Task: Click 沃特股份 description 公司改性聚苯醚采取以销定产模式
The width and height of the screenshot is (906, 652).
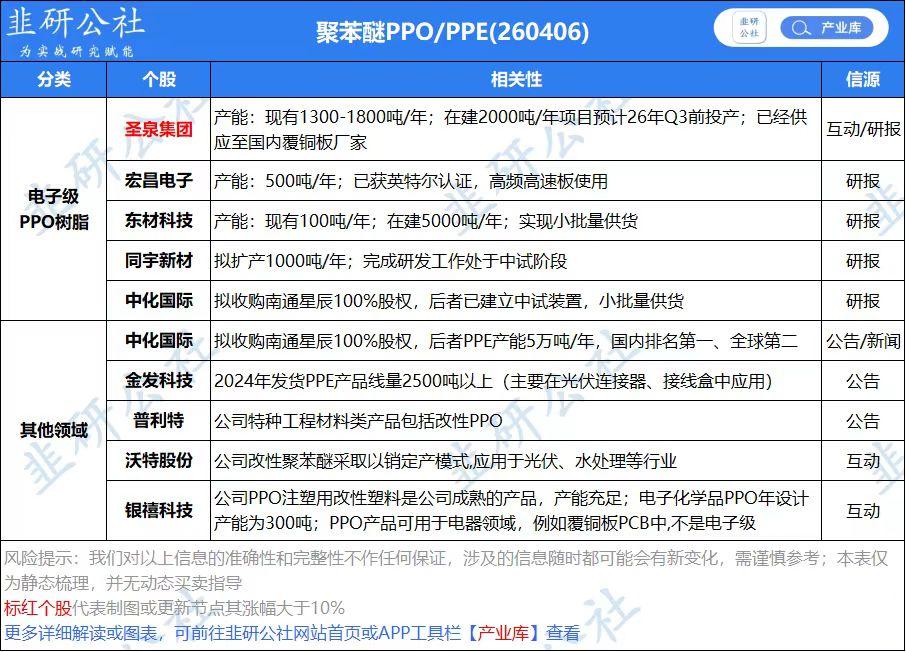Action: 445,461
